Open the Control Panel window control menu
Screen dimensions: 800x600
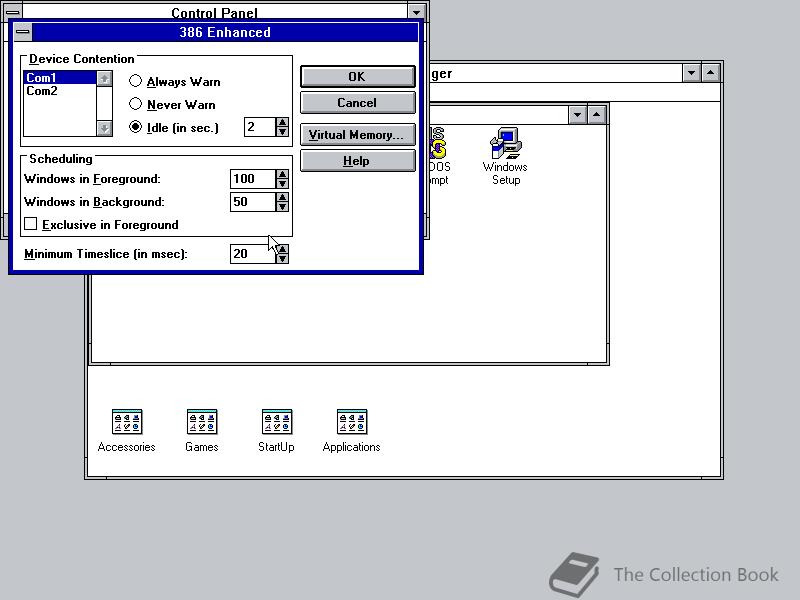pyautogui.click(x=13, y=12)
